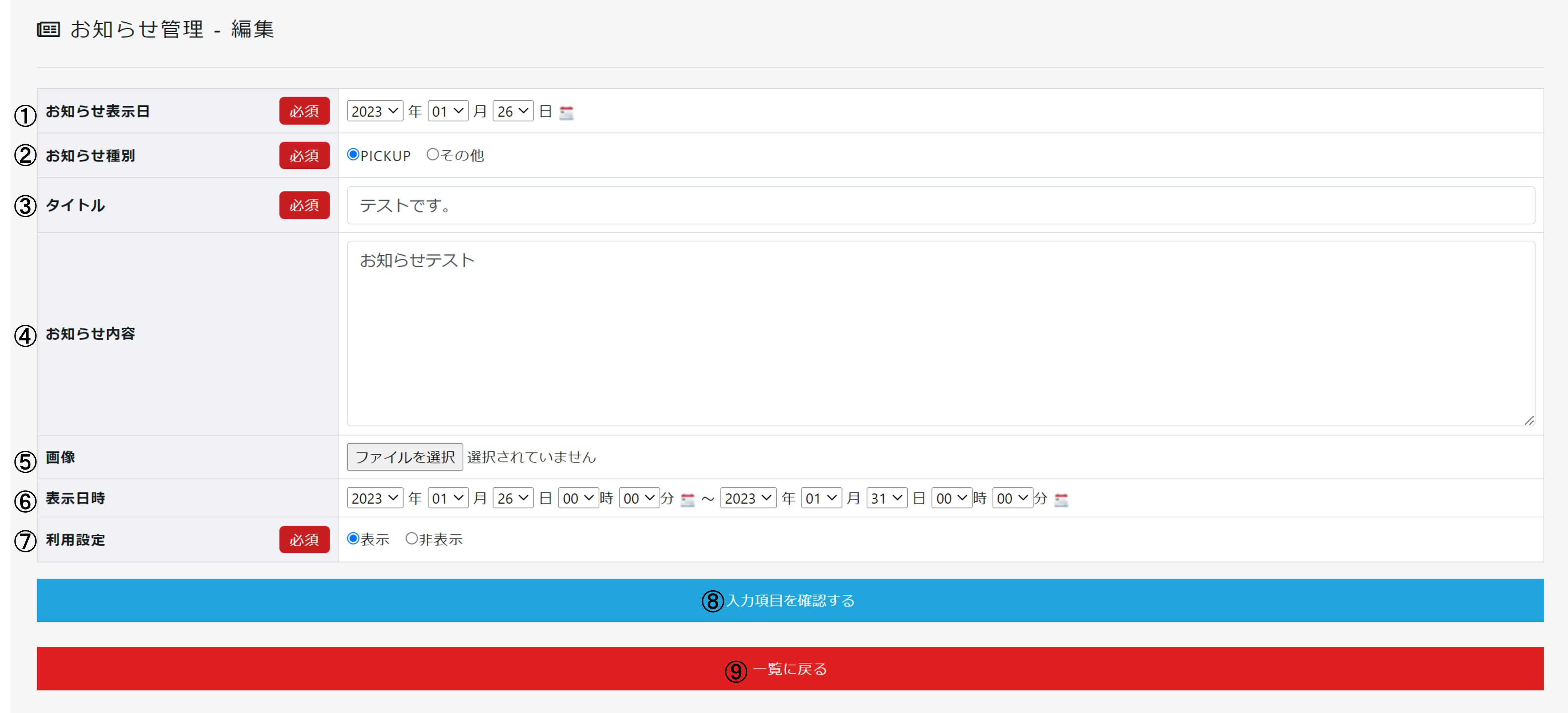Viewport: 1568px width, 713px height.
Task: Choose the 表示 usage setting option
Action: coord(353,539)
